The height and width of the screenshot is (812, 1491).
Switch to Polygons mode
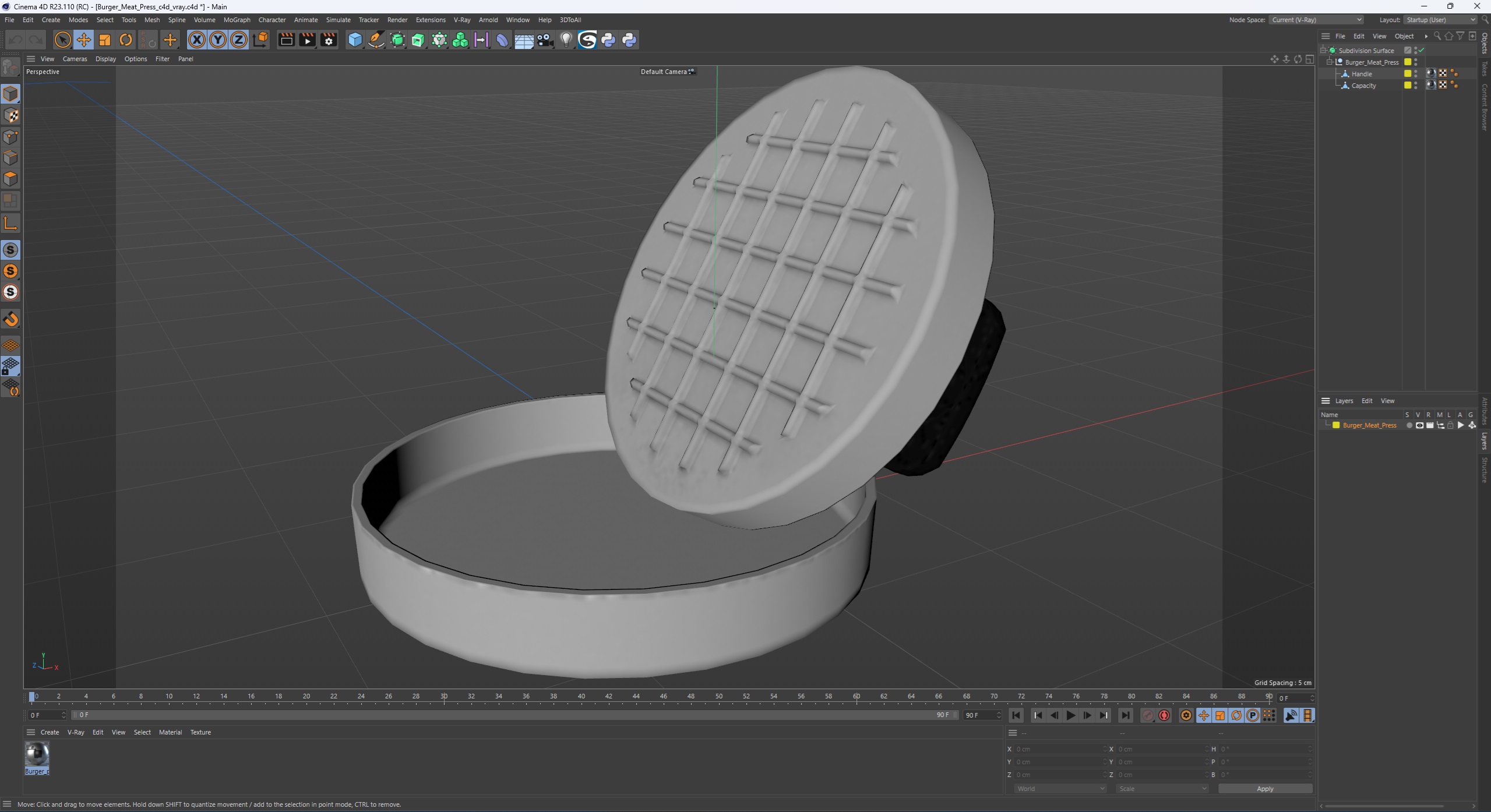coord(10,178)
